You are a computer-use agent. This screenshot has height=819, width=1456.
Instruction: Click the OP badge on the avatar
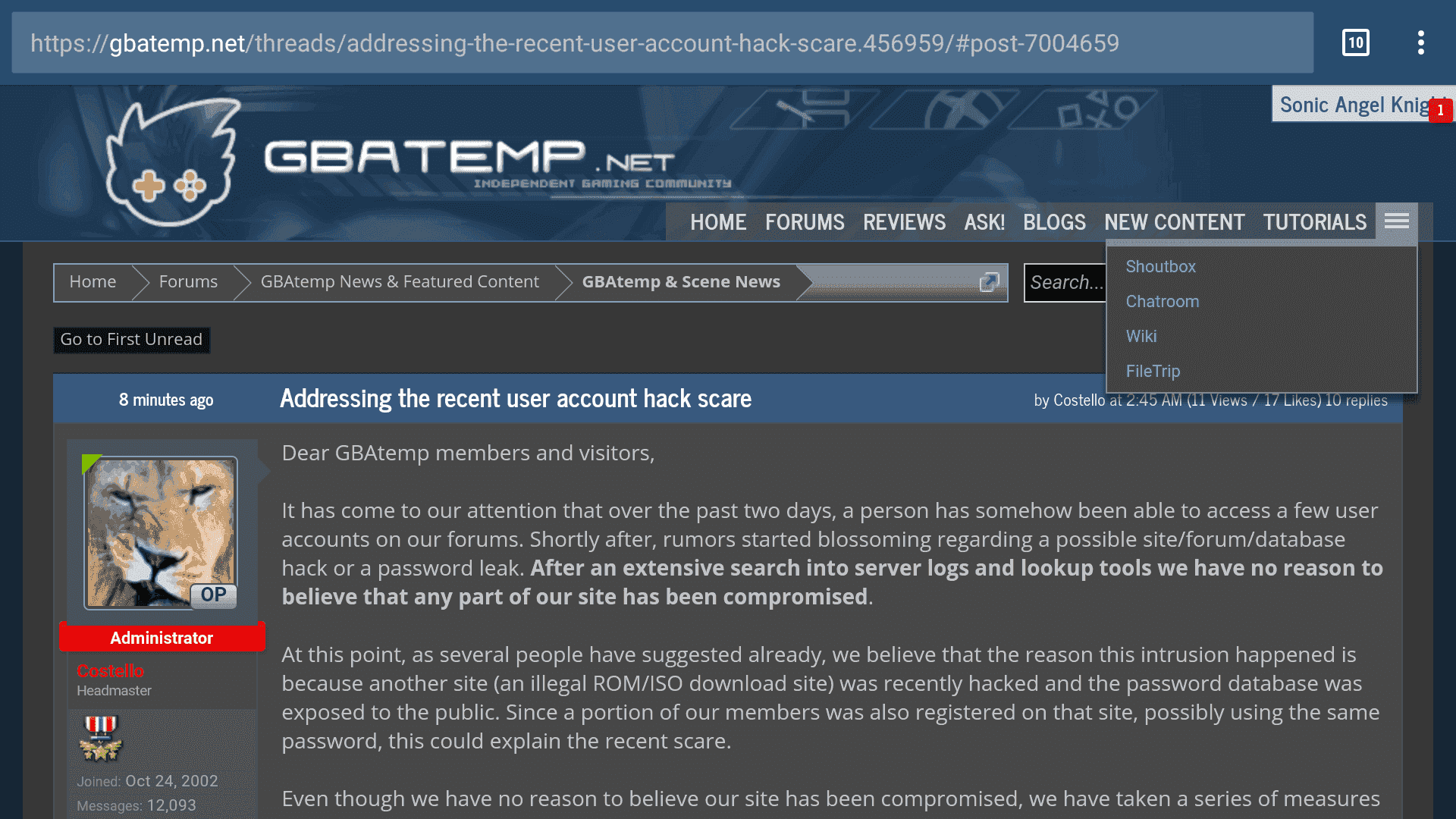coord(213,595)
